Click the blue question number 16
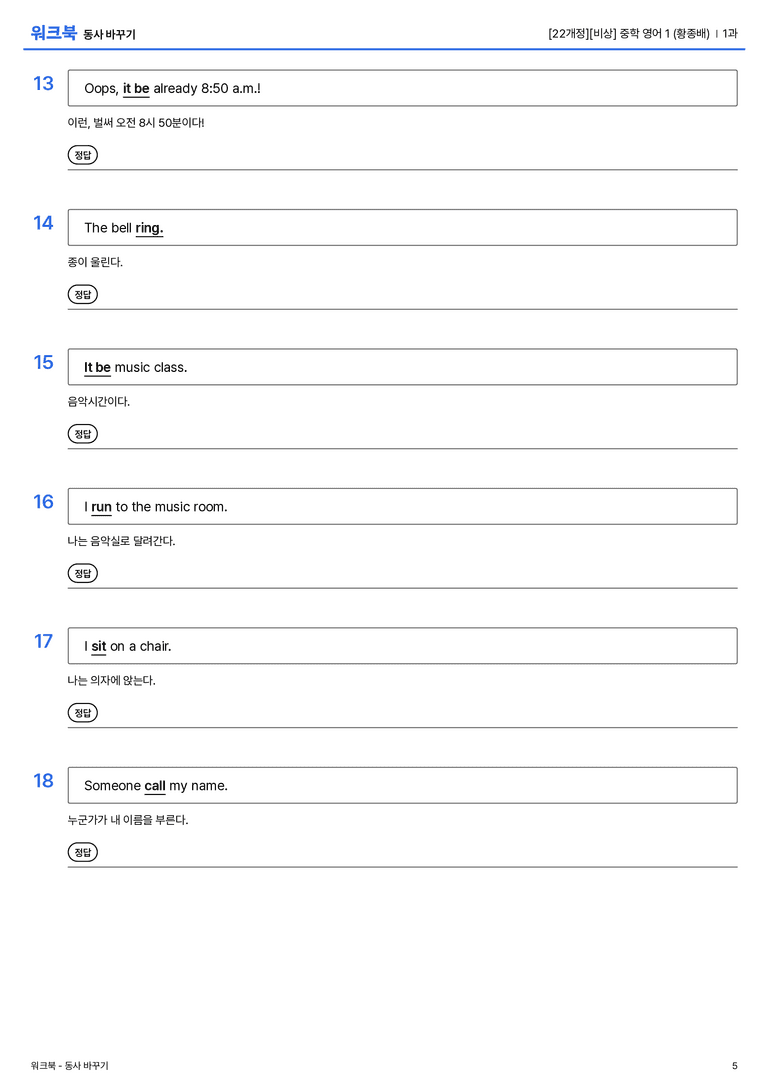This screenshot has height=1087, width=768. click(43, 501)
